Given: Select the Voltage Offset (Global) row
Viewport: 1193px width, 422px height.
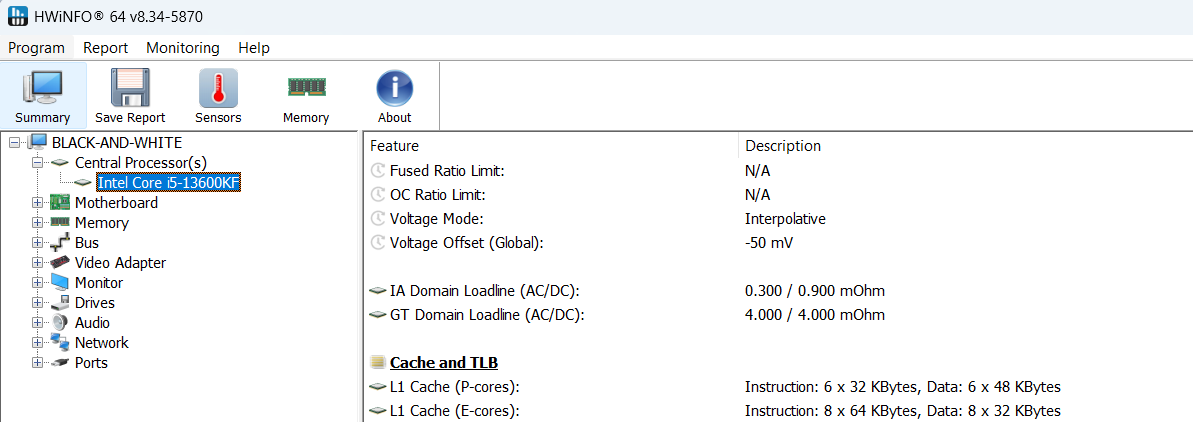Looking at the screenshot, I should 466,243.
